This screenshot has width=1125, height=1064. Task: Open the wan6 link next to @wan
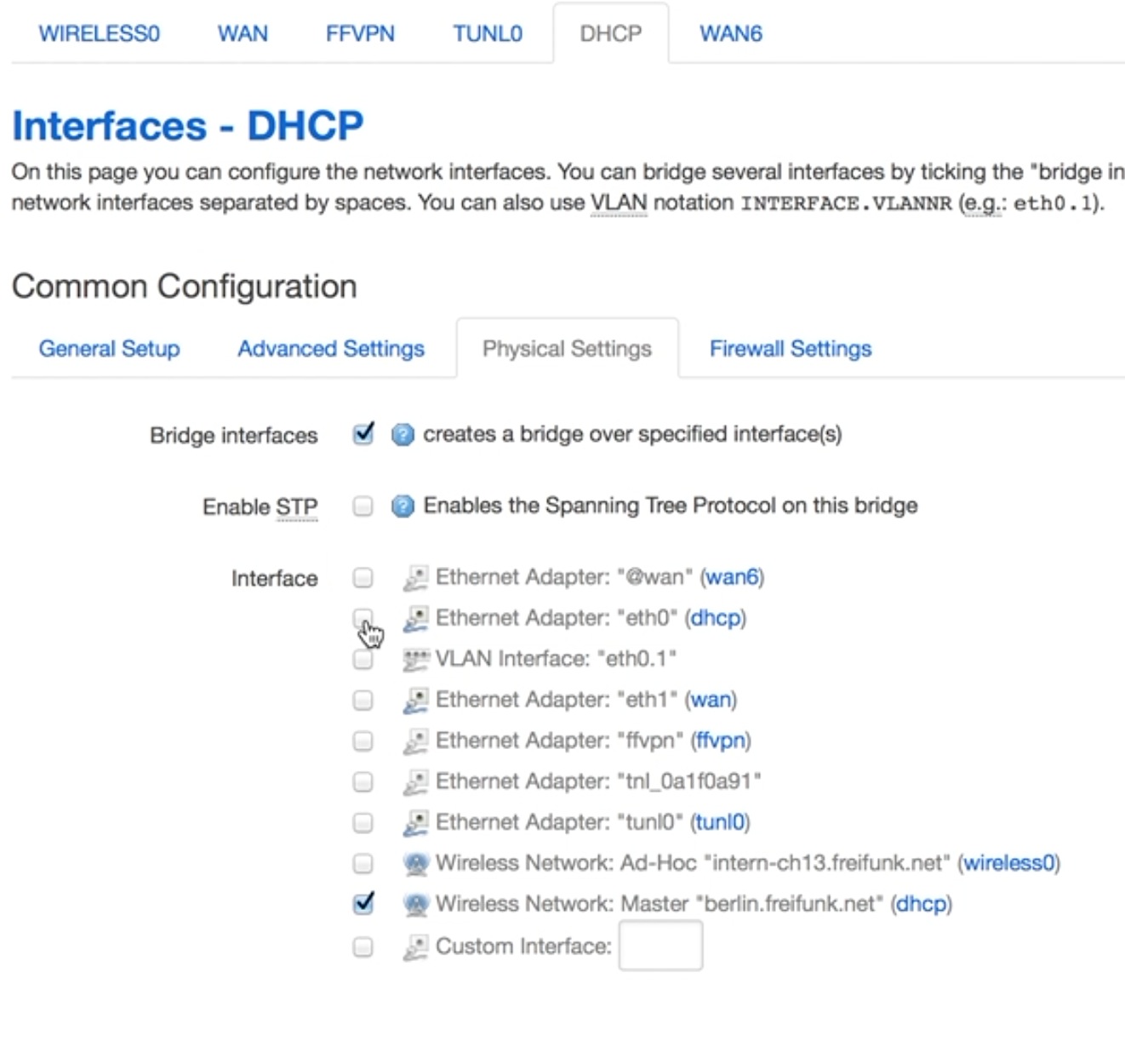[x=732, y=577]
